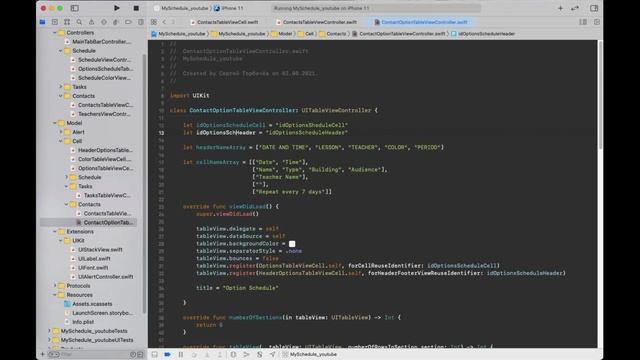Viewport: 640px width, 360px height.
Task: Click the white backgroundColor color literal
Action: (292, 244)
